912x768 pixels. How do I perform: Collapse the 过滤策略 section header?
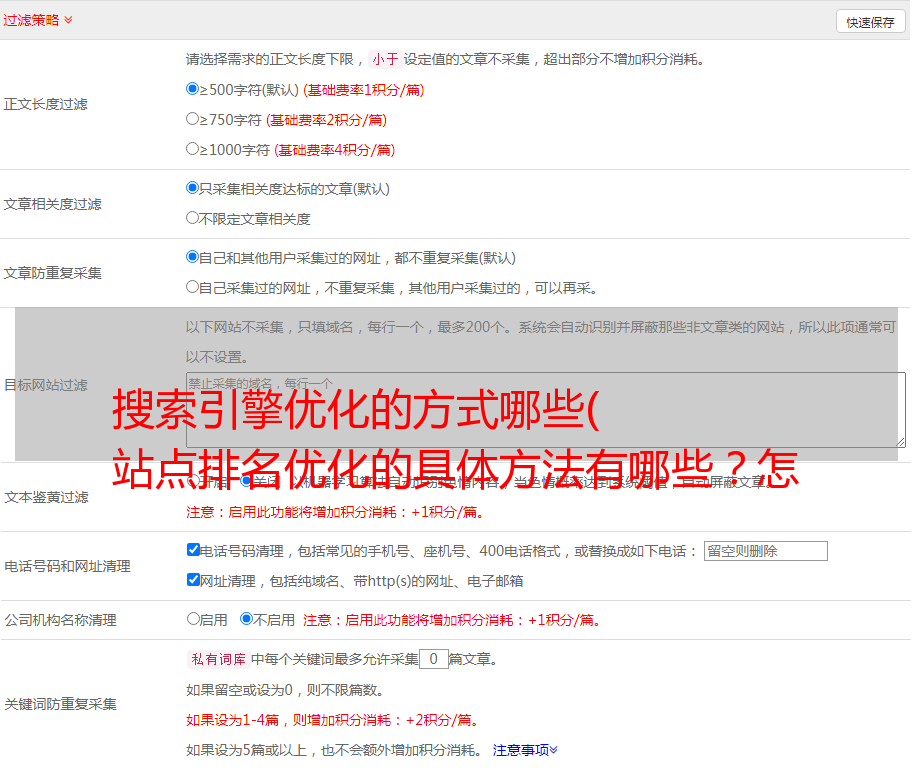(x=37, y=20)
